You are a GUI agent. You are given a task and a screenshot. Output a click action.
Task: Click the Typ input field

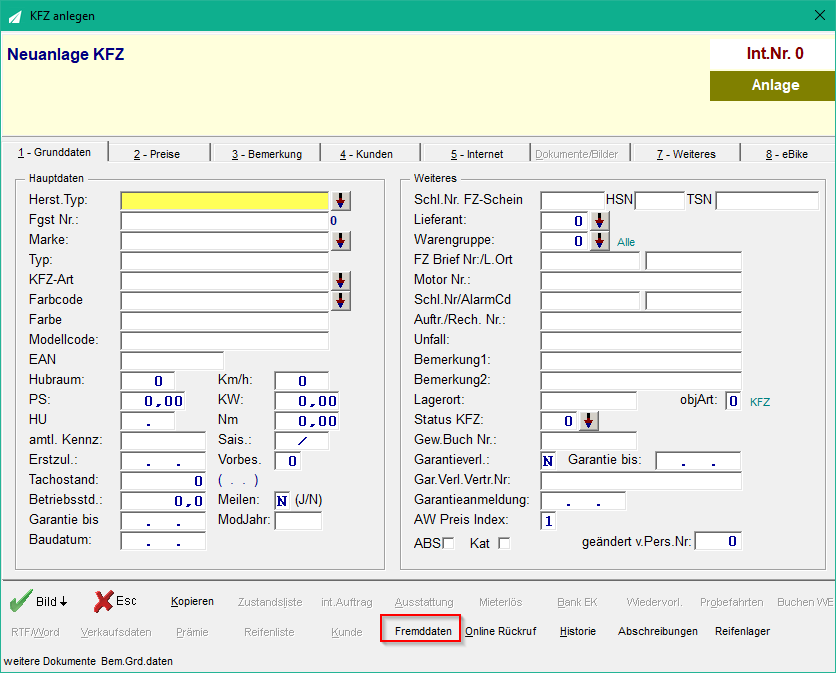224,261
